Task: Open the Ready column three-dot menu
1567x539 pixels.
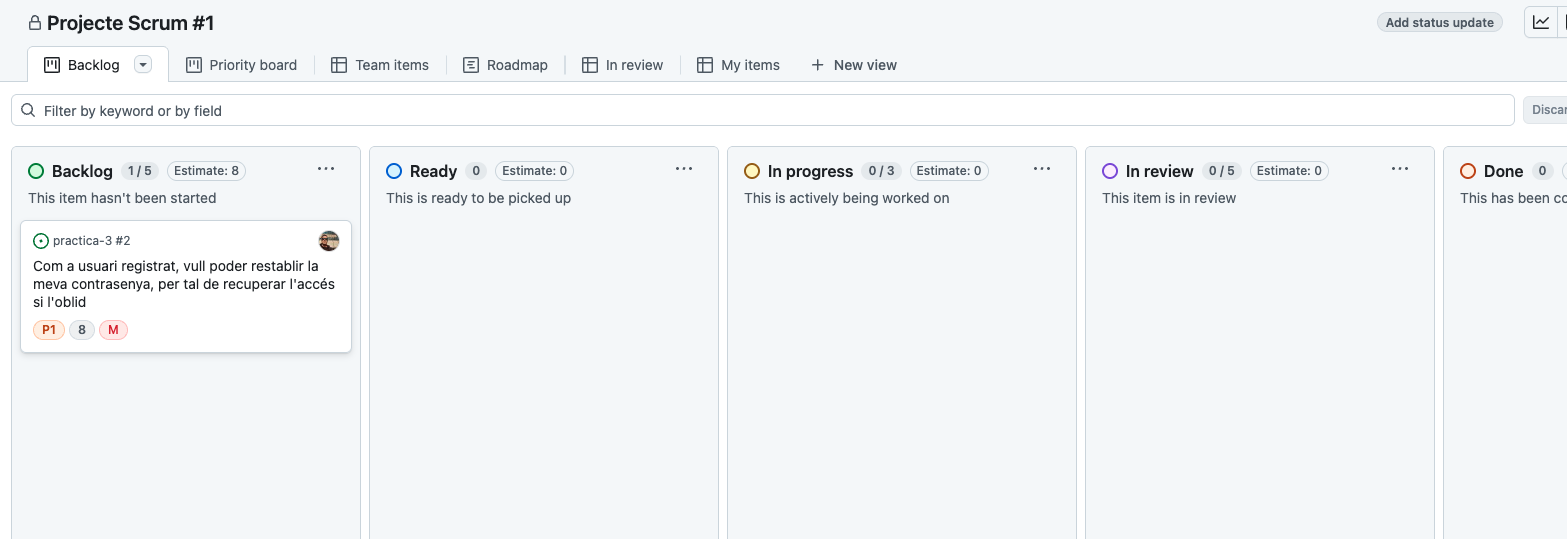Action: point(684,169)
